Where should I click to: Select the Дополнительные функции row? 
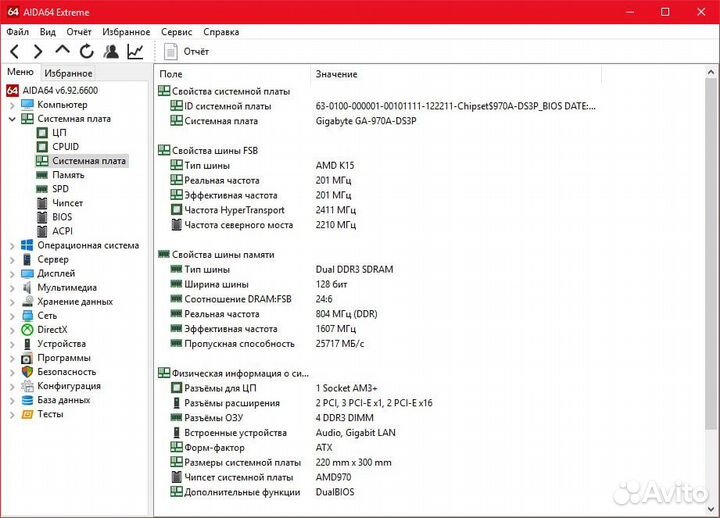coord(263,492)
